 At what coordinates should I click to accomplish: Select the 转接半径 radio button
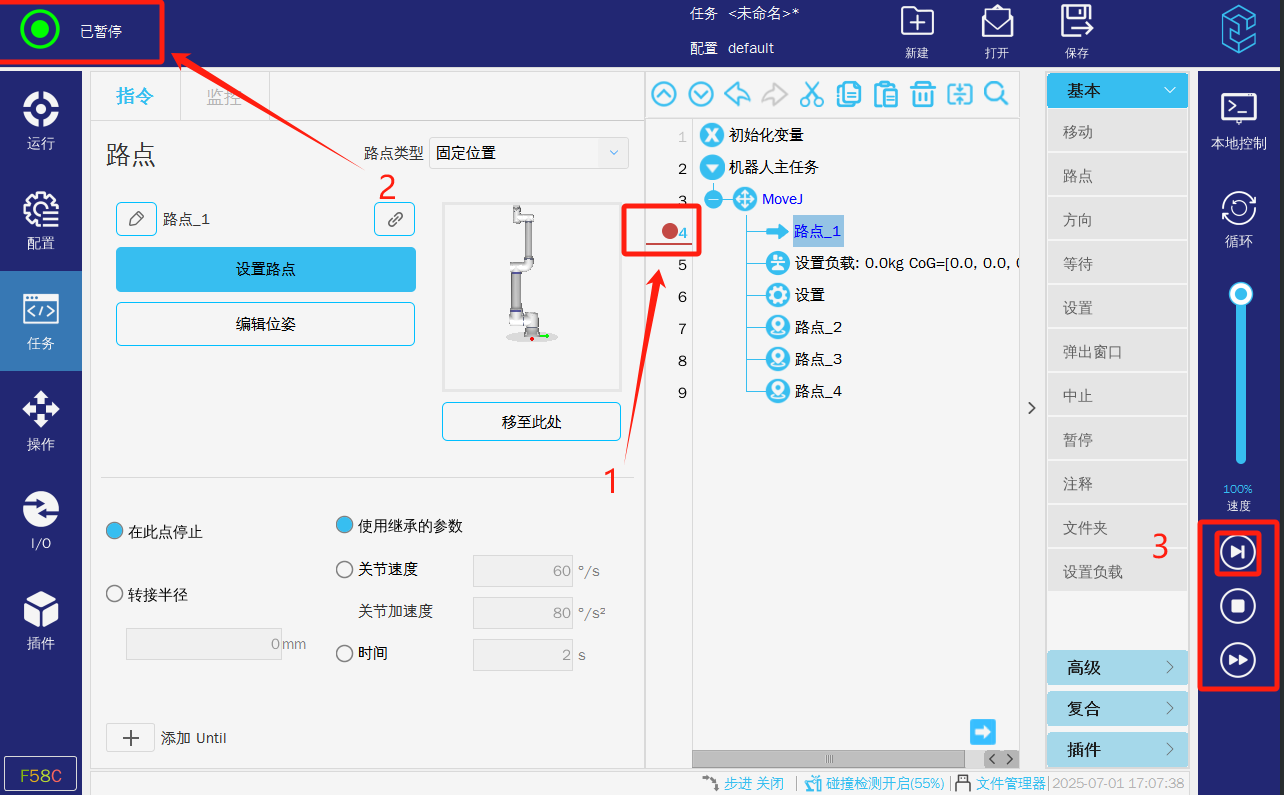tap(115, 594)
